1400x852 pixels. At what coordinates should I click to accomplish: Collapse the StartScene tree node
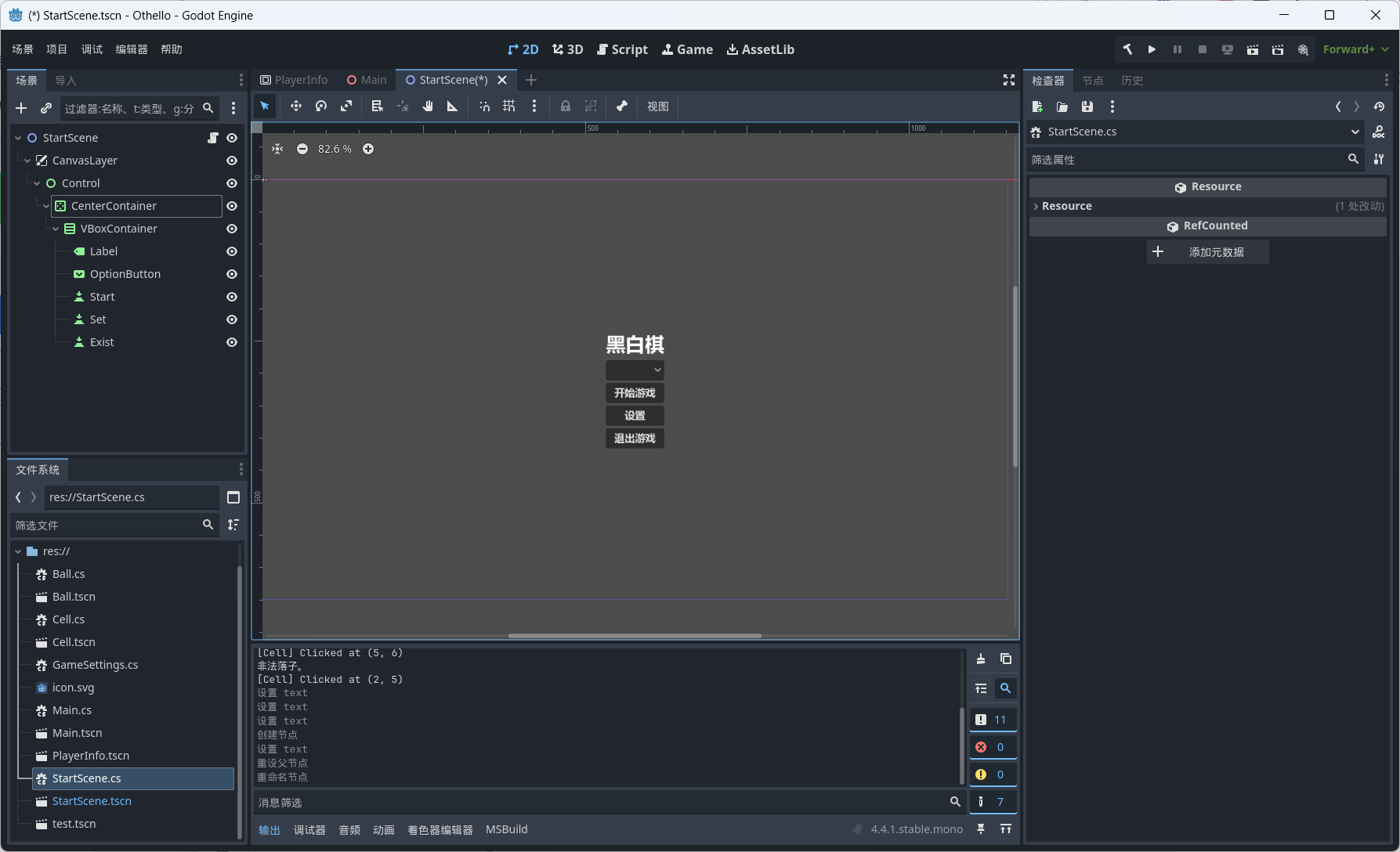click(x=18, y=138)
